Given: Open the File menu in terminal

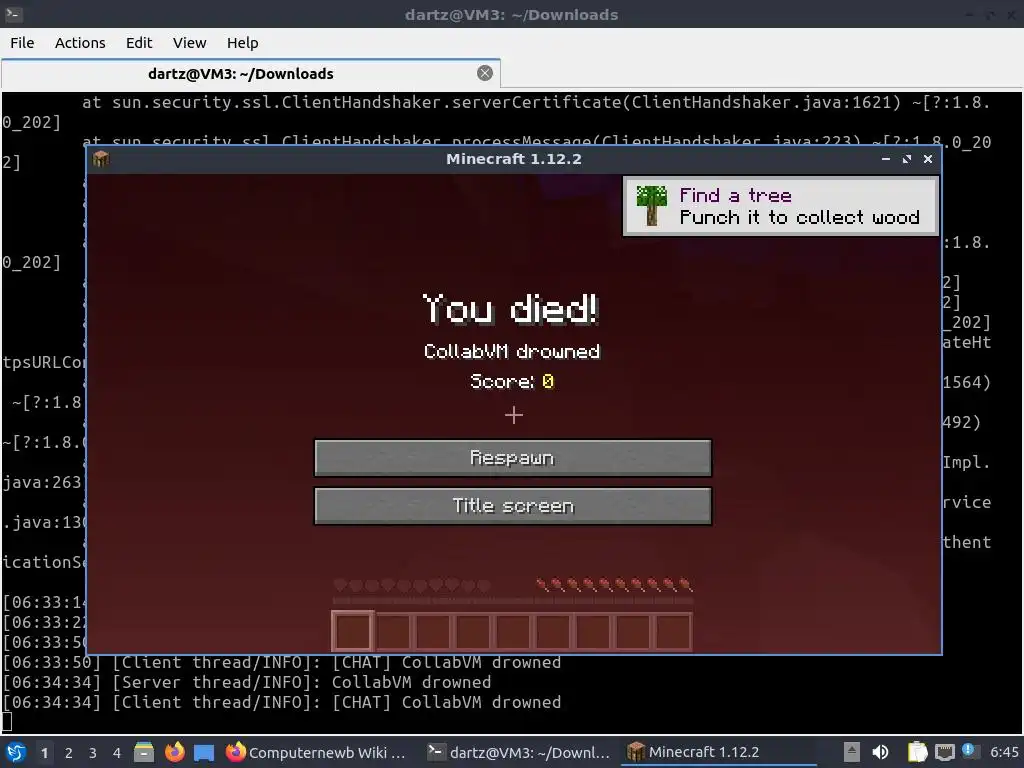Looking at the screenshot, I should [x=22, y=43].
